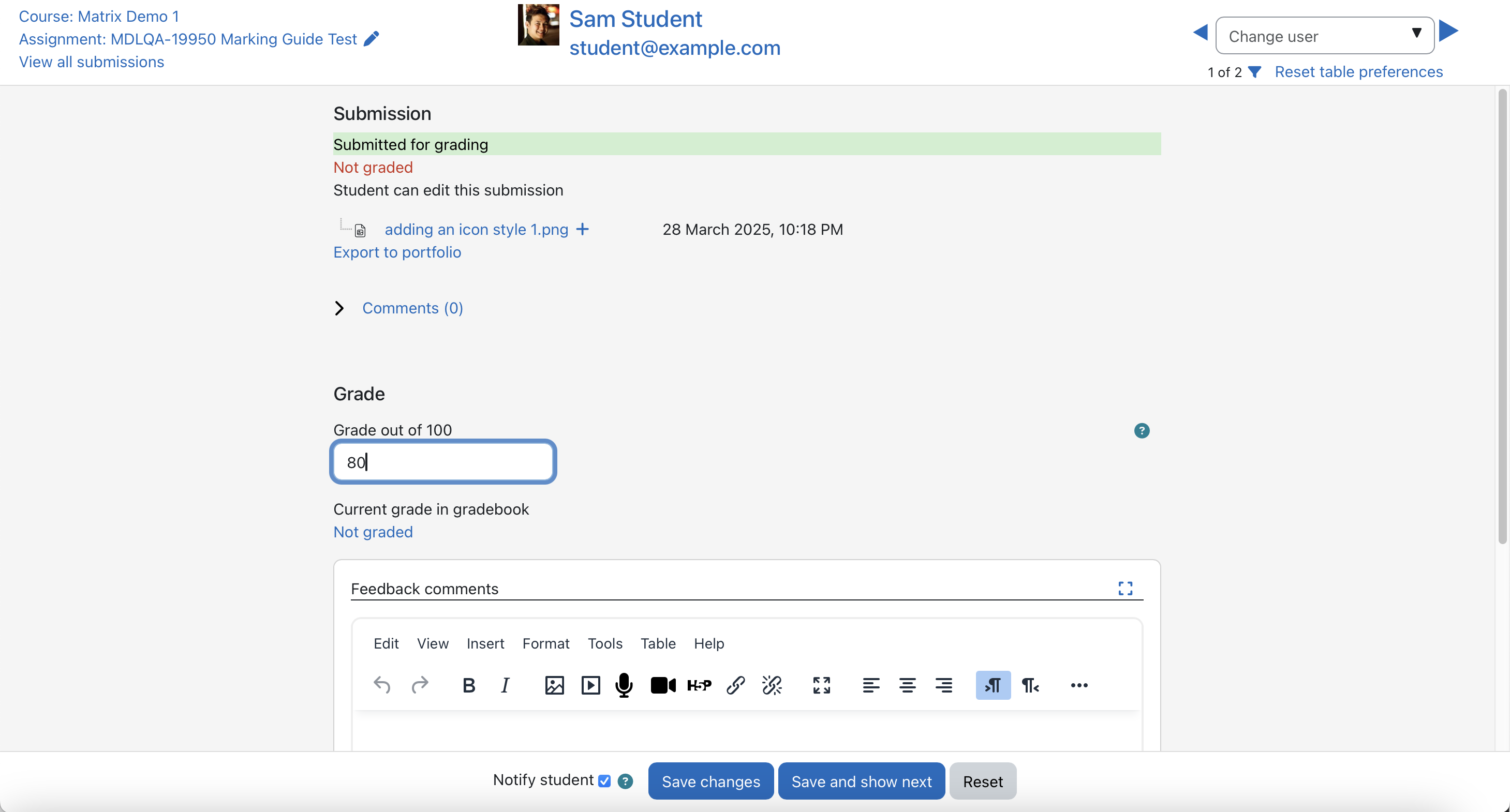This screenshot has width=1510, height=812.
Task: Center align text
Action: point(908,685)
